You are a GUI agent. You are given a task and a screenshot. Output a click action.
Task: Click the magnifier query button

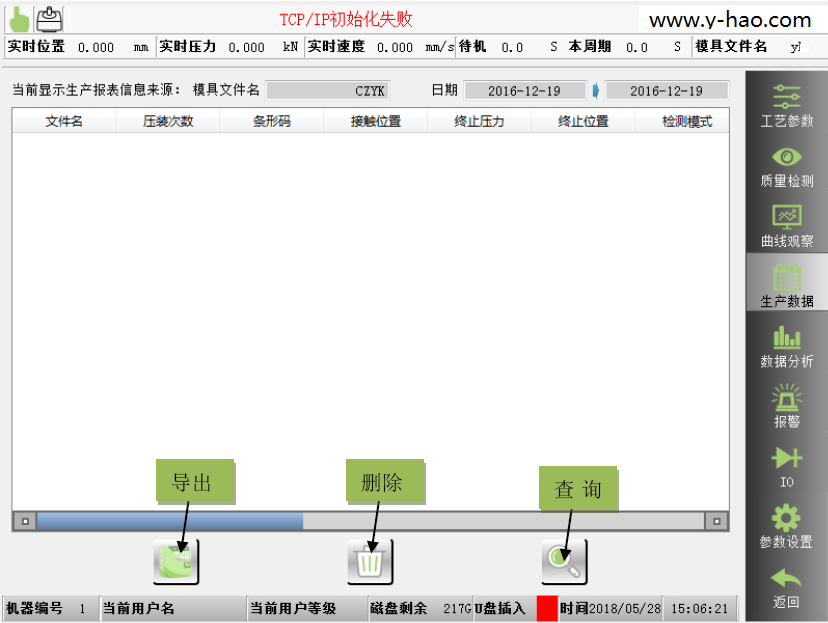click(x=564, y=562)
